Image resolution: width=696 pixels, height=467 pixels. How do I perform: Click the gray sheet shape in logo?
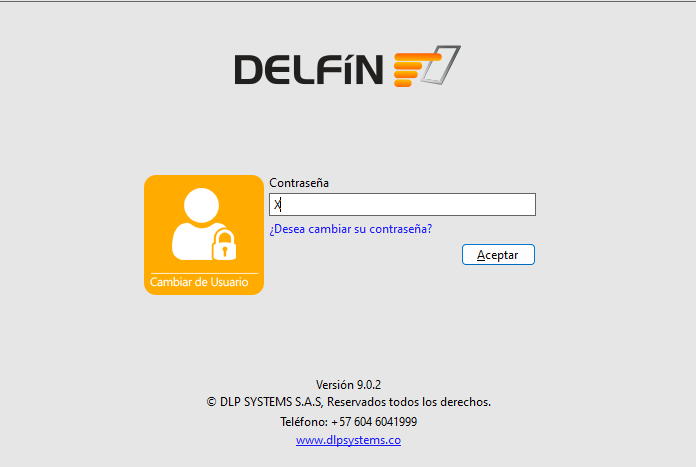point(441,65)
